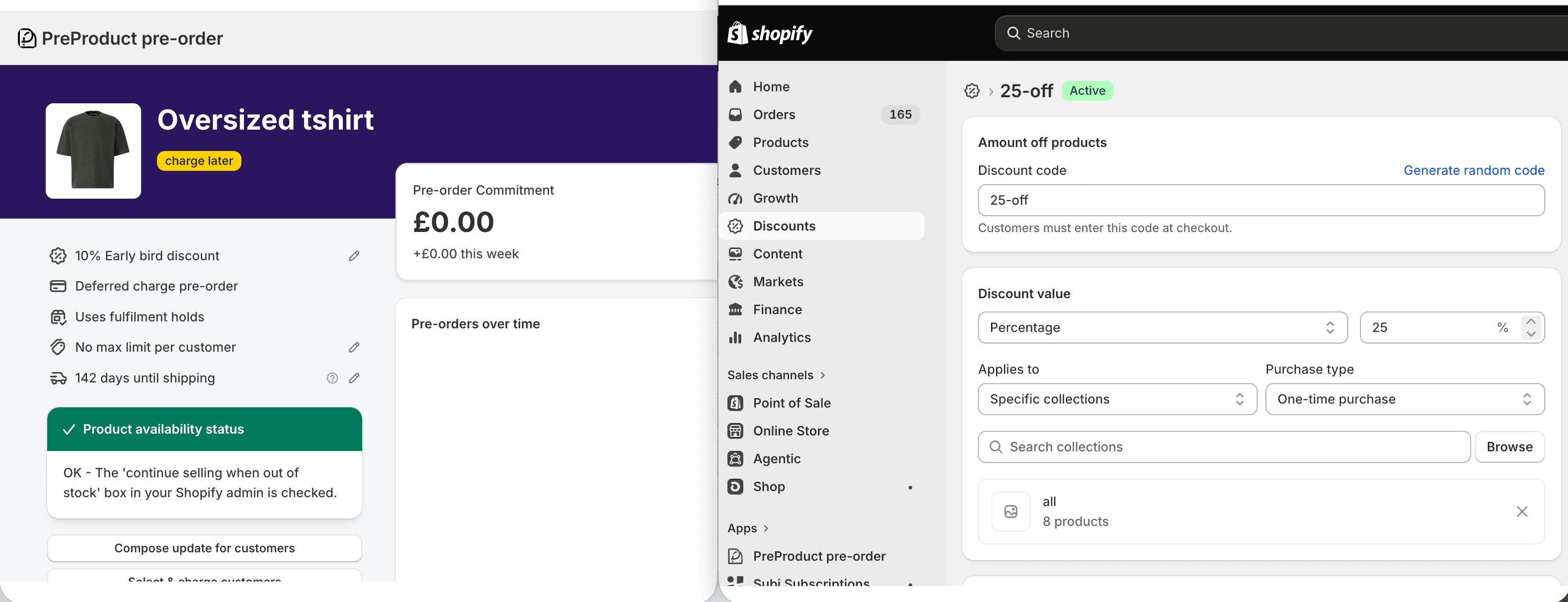Edit the 142 days until shipping setting
The height and width of the screenshot is (602, 1568).
click(354, 378)
